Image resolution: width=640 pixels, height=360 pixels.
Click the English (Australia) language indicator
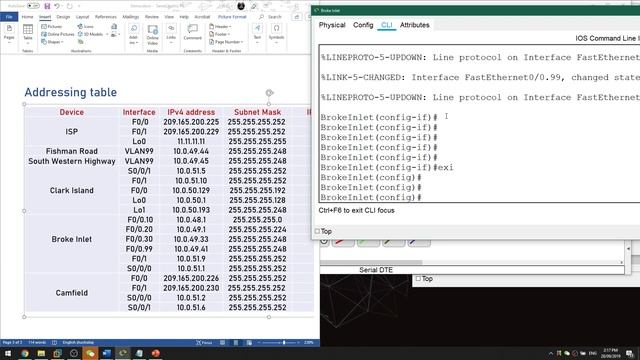tap(78, 342)
